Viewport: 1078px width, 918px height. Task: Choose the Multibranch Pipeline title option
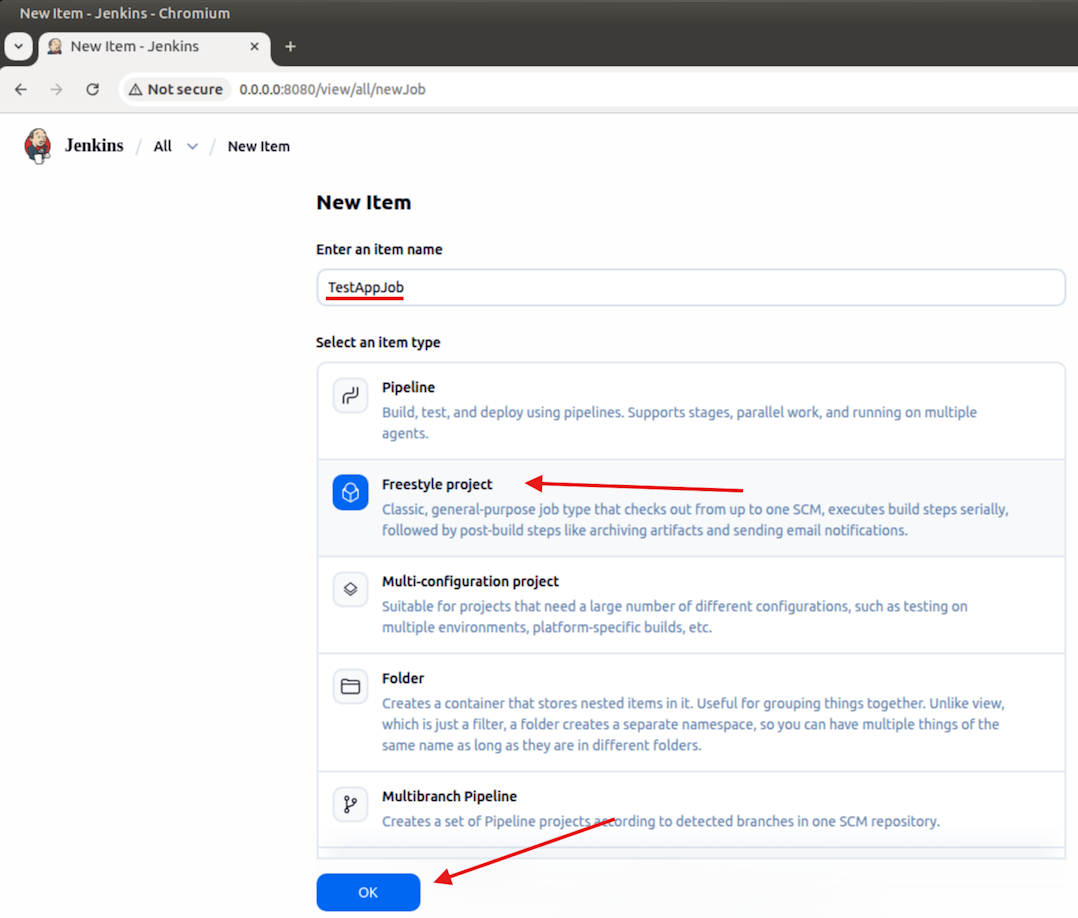click(449, 796)
